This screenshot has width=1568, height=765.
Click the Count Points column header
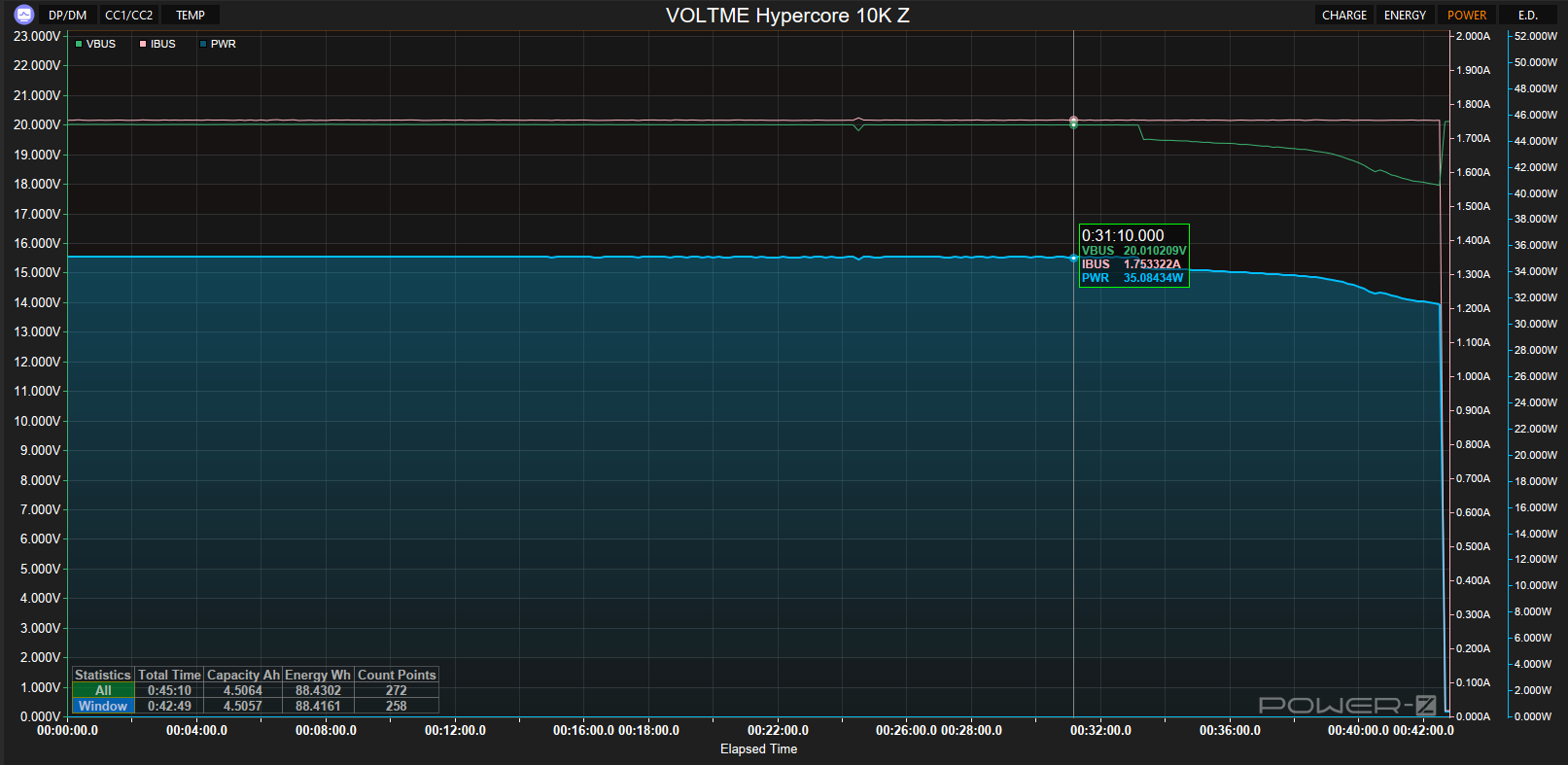397,675
